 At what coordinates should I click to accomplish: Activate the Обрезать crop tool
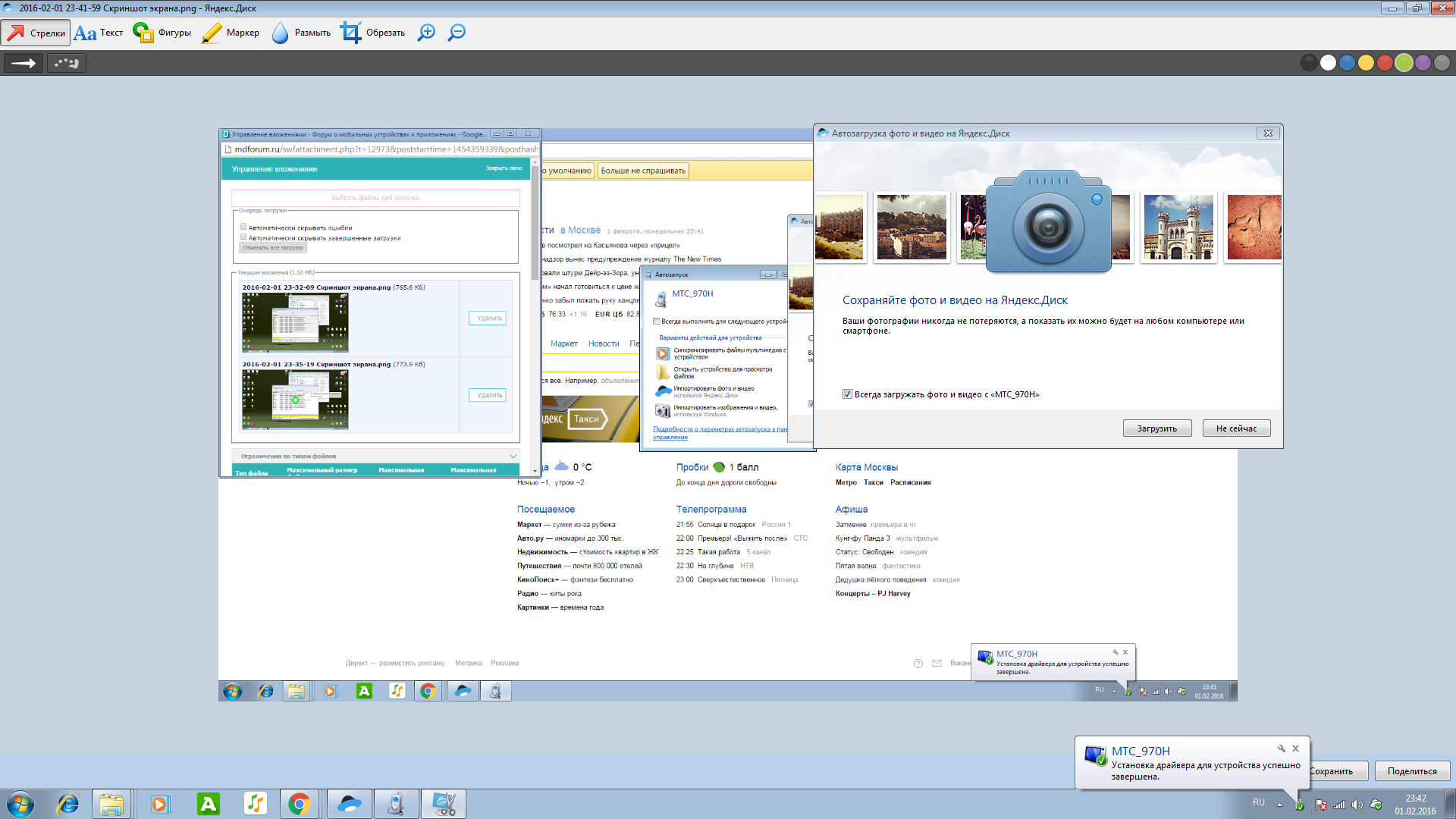[x=372, y=33]
